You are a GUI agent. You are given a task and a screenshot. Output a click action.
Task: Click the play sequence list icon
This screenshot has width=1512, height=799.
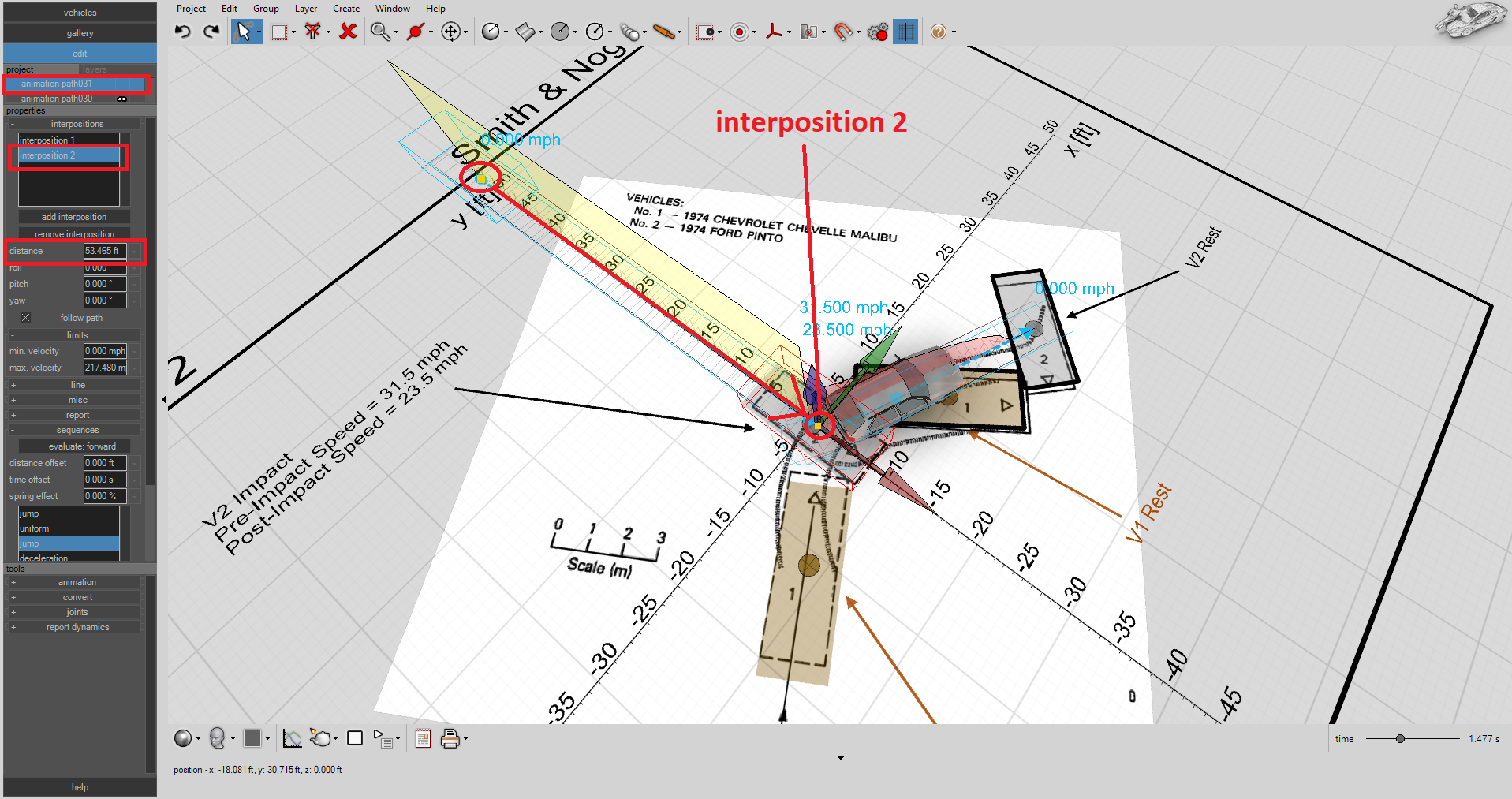(x=383, y=738)
